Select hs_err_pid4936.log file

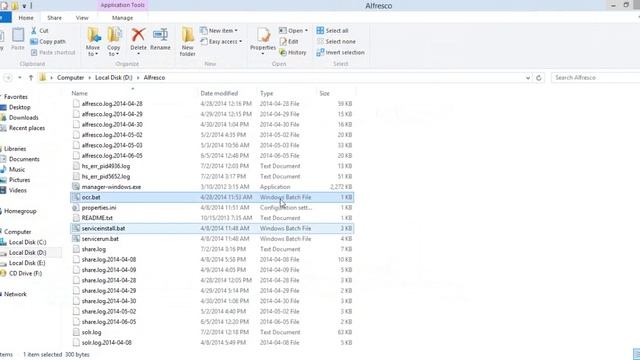point(106,166)
